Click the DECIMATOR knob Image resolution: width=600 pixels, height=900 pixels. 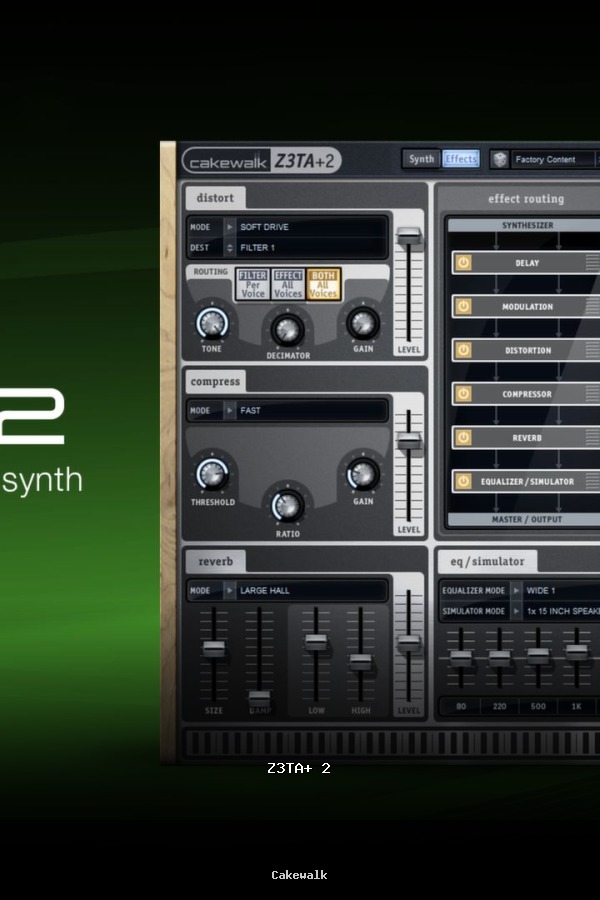(287, 329)
